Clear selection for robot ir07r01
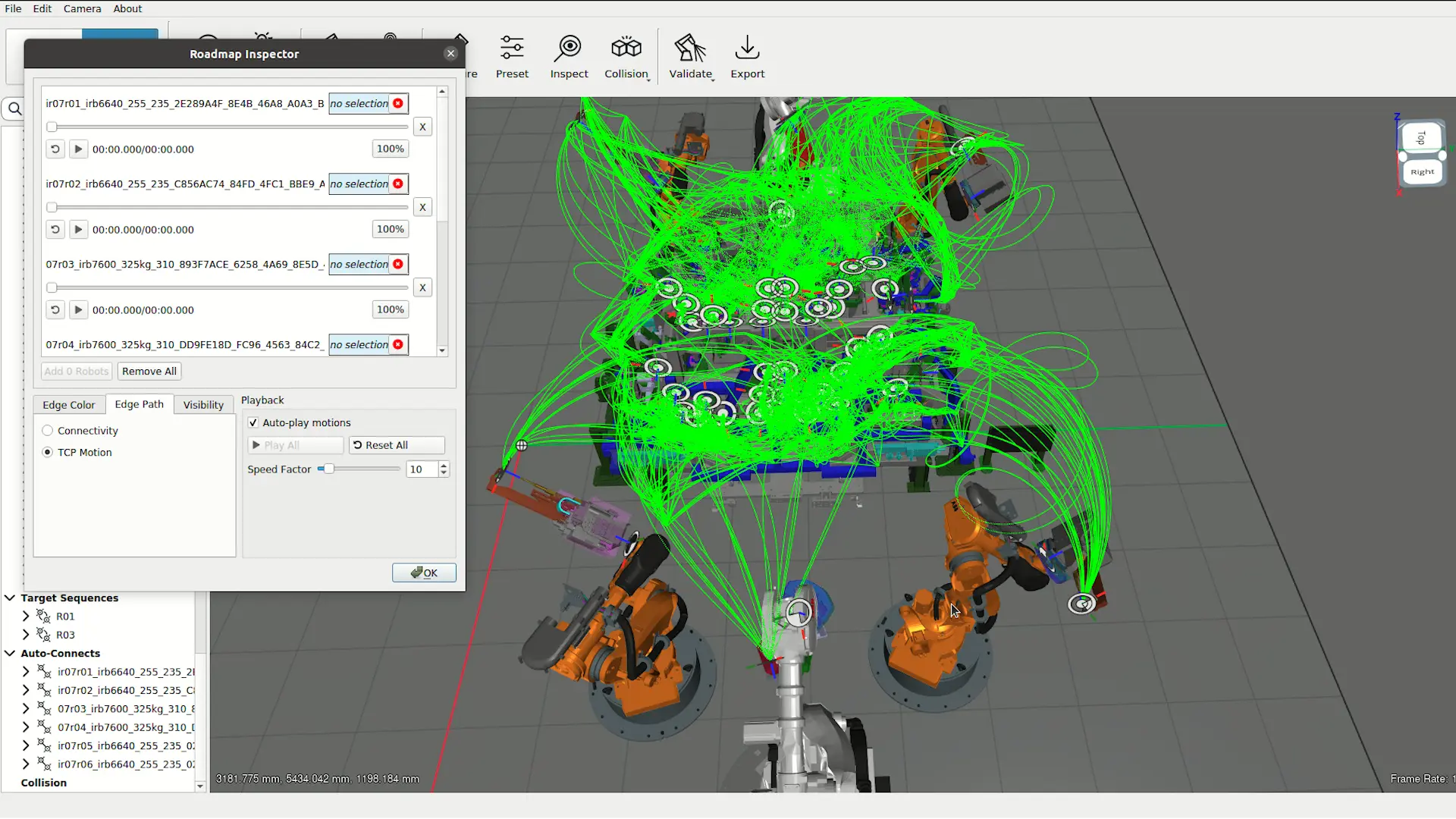The width and height of the screenshot is (1456, 819). [x=398, y=103]
